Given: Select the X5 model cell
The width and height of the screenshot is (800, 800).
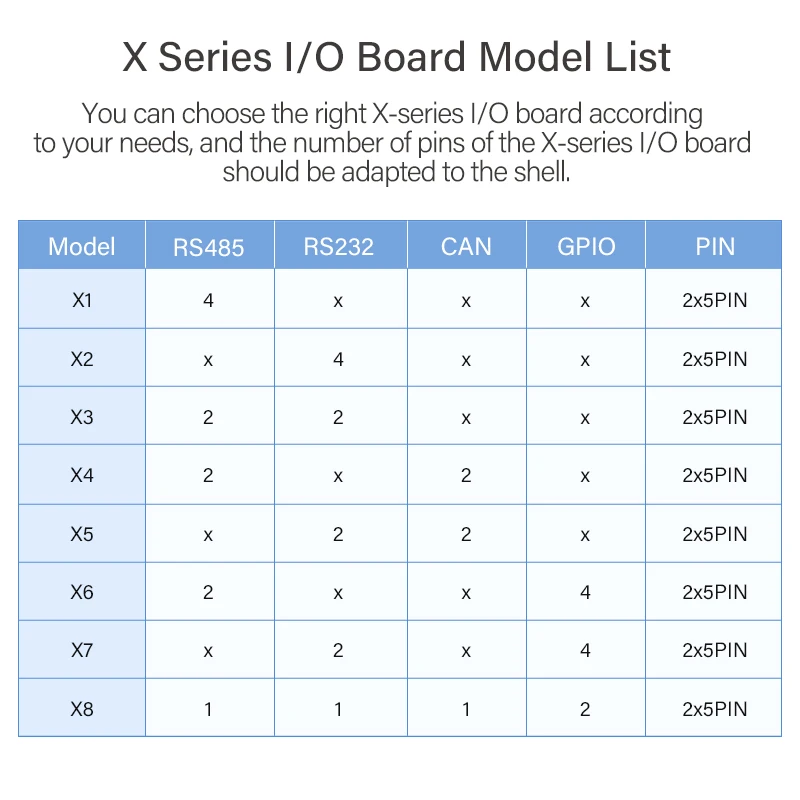Looking at the screenshot, I should click(82, 534).
